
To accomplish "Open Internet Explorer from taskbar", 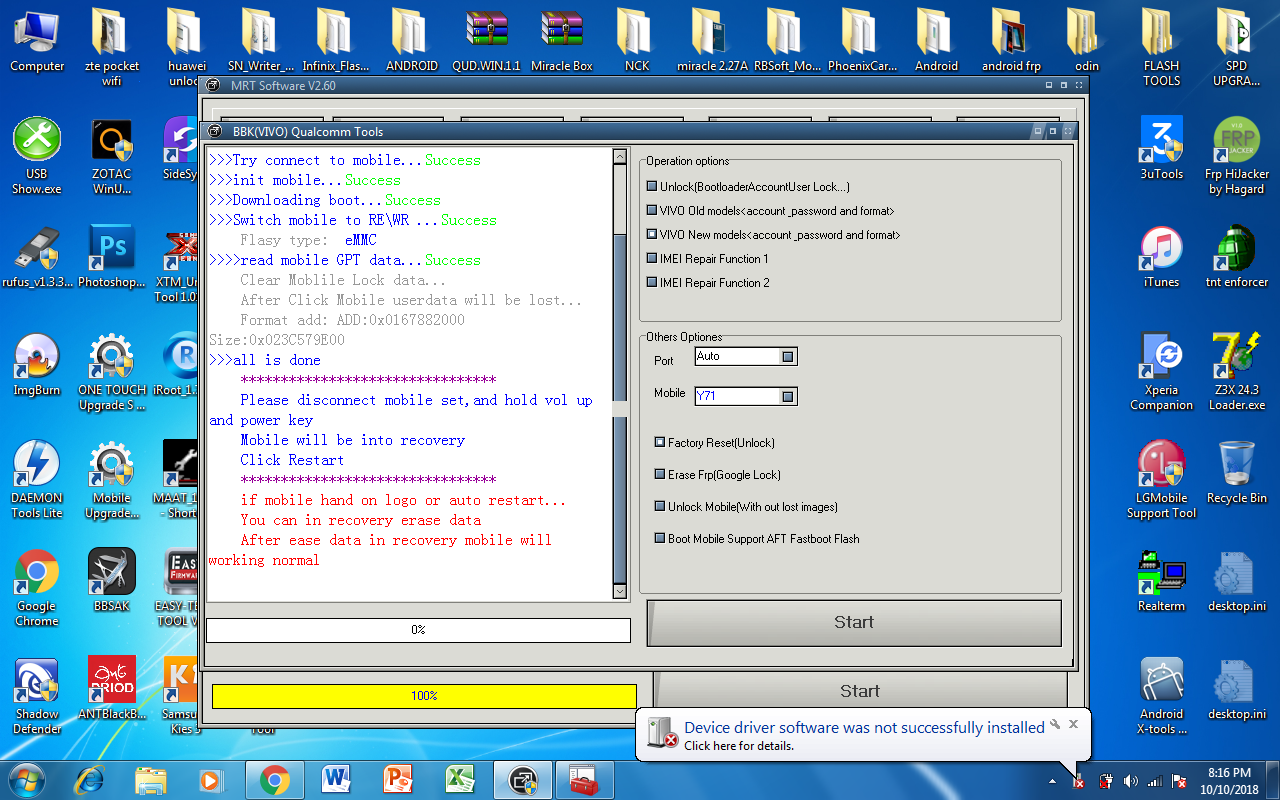I will pyautogui.click(x=89, y=779).
